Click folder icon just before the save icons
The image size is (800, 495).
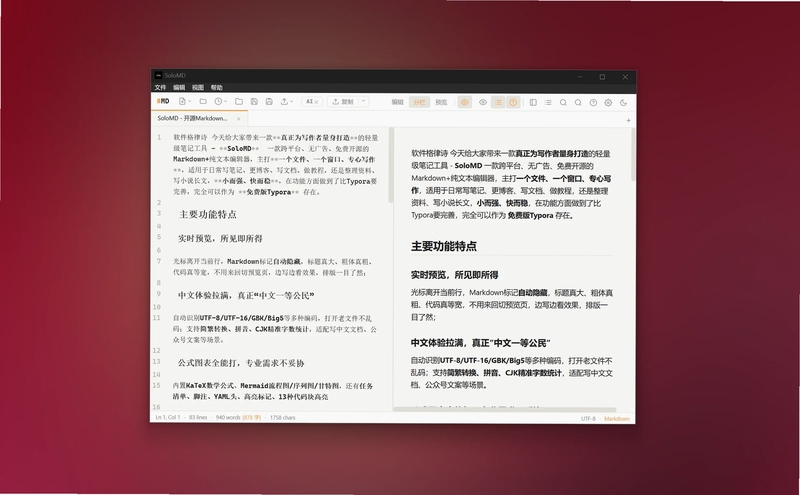239,102
